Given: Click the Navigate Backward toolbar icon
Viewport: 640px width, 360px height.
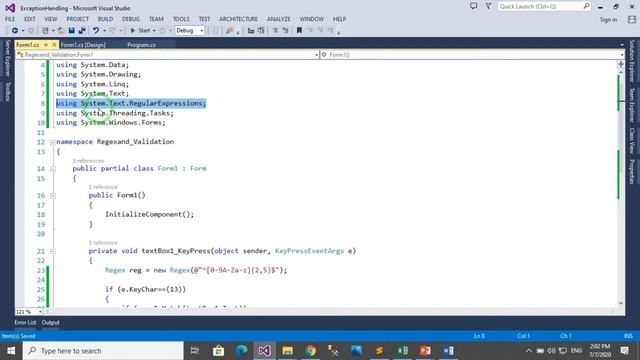Looking at the screenshot, I should coord(15,31).
